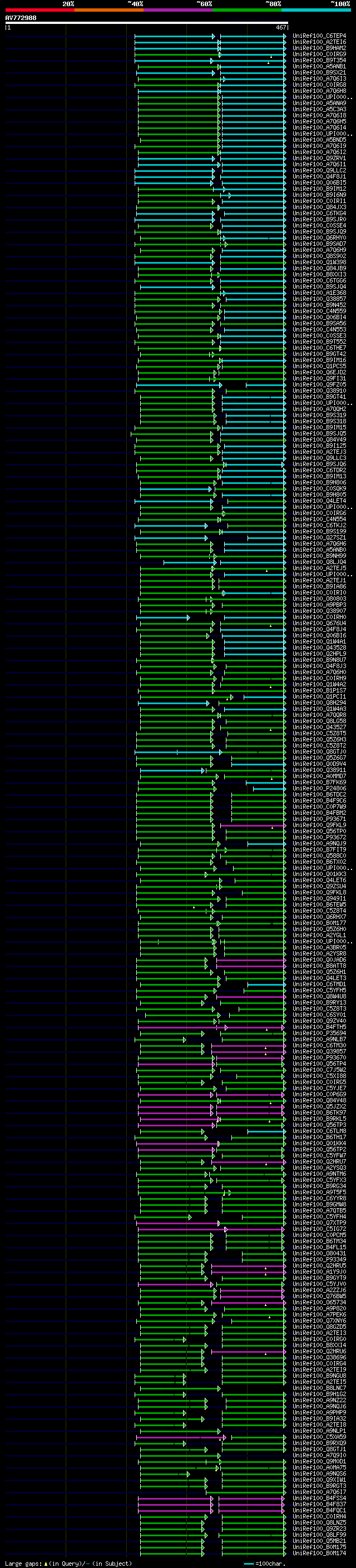Select the query name AV772988
Viewport: 356px width, 1568px height.
(21, 18)
